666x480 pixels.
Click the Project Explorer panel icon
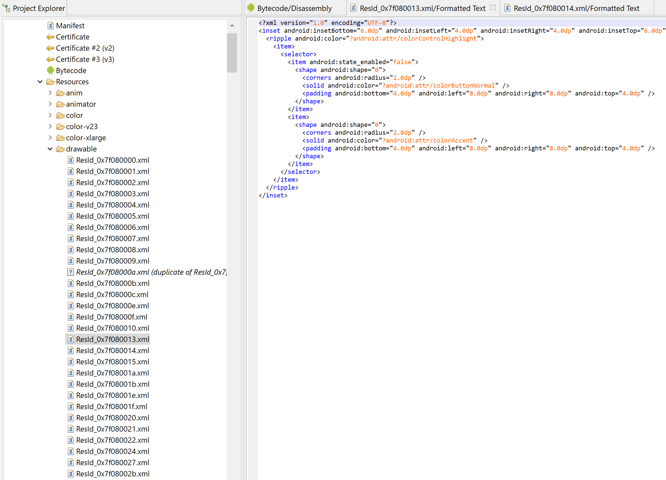click(x=6, y=8)
